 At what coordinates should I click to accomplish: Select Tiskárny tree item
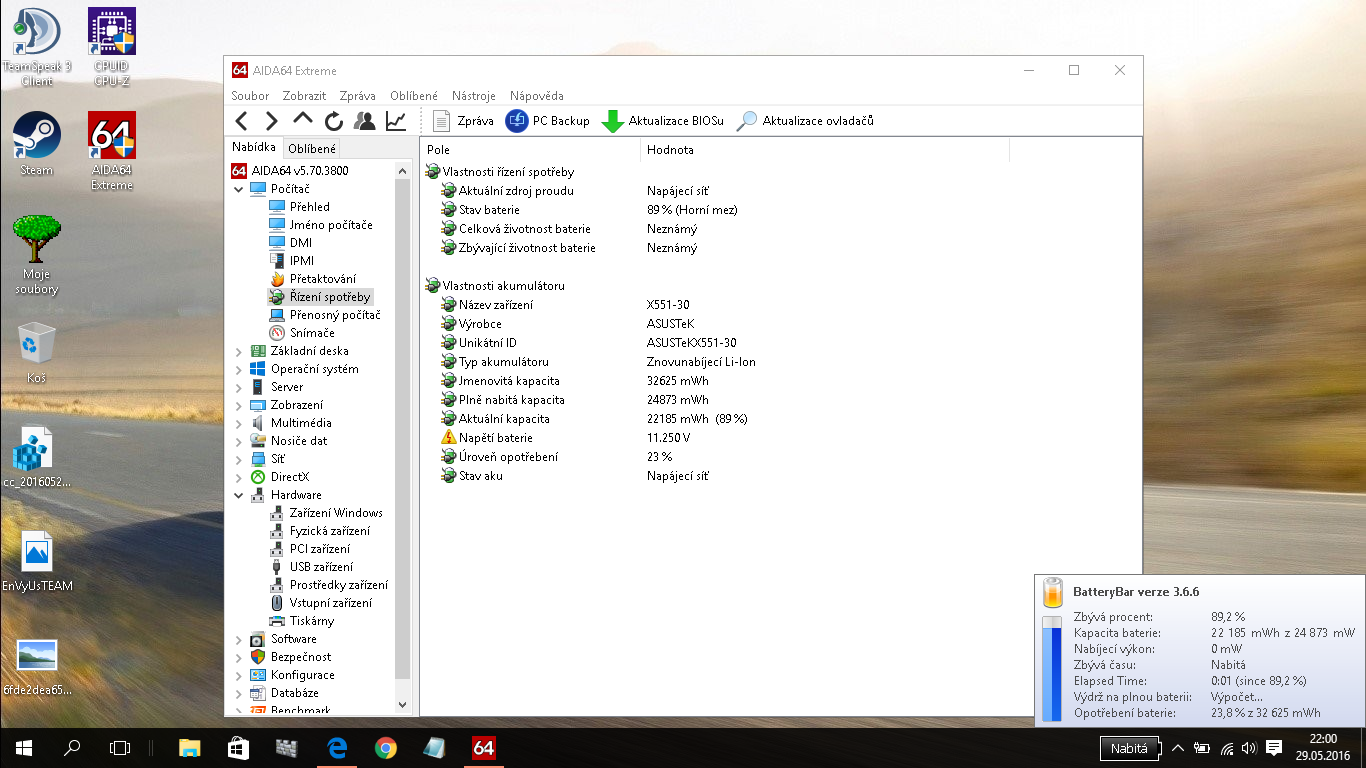pyautogui.click(x=311, y=621)
